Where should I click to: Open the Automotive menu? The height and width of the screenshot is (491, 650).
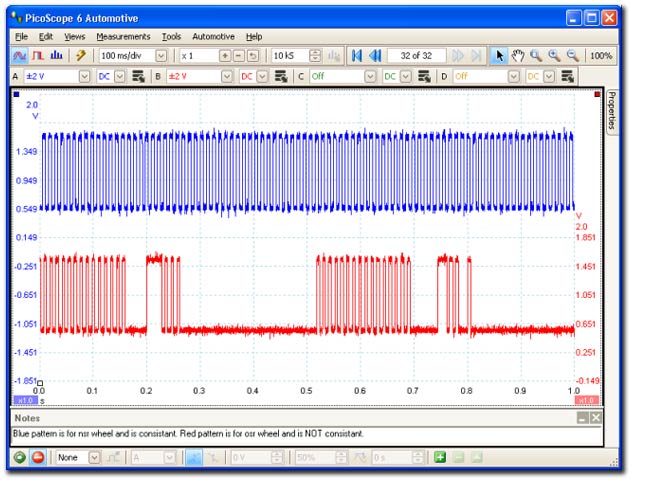click(213, 36)
